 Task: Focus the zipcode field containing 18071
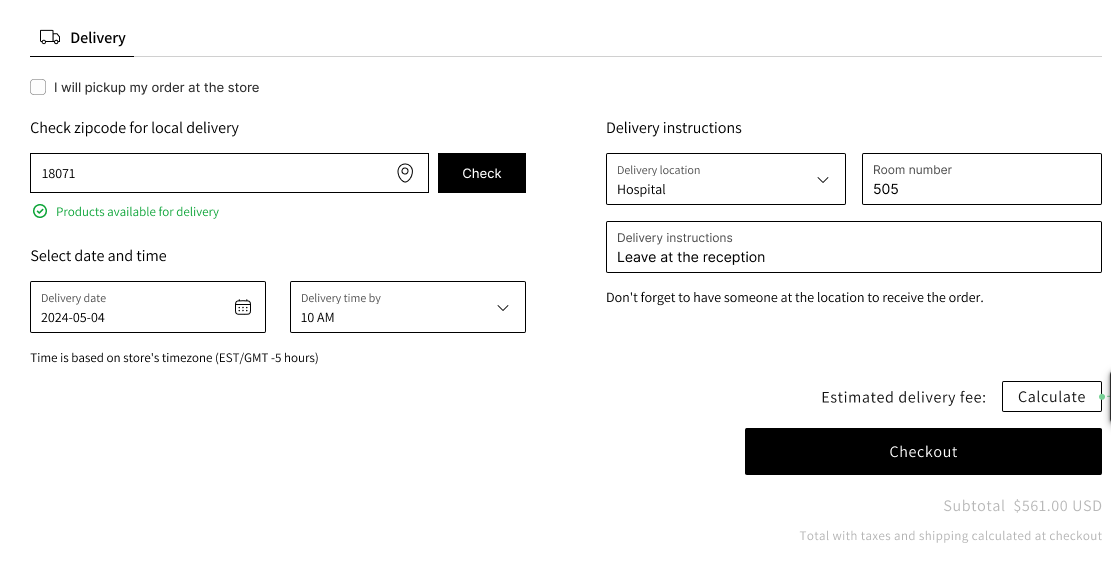coord(210,173)
